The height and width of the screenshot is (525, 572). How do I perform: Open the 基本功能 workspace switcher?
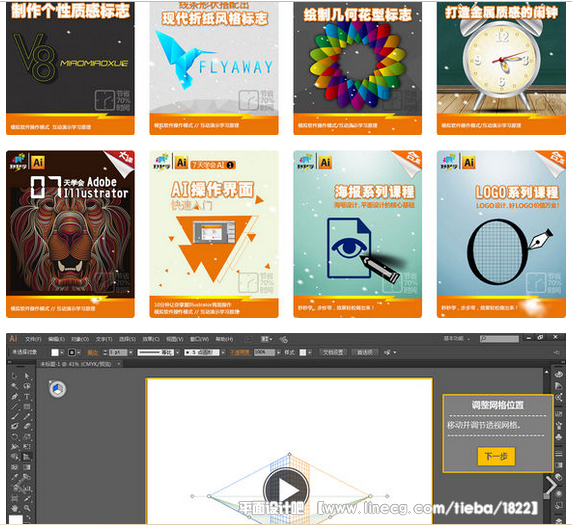456,339
